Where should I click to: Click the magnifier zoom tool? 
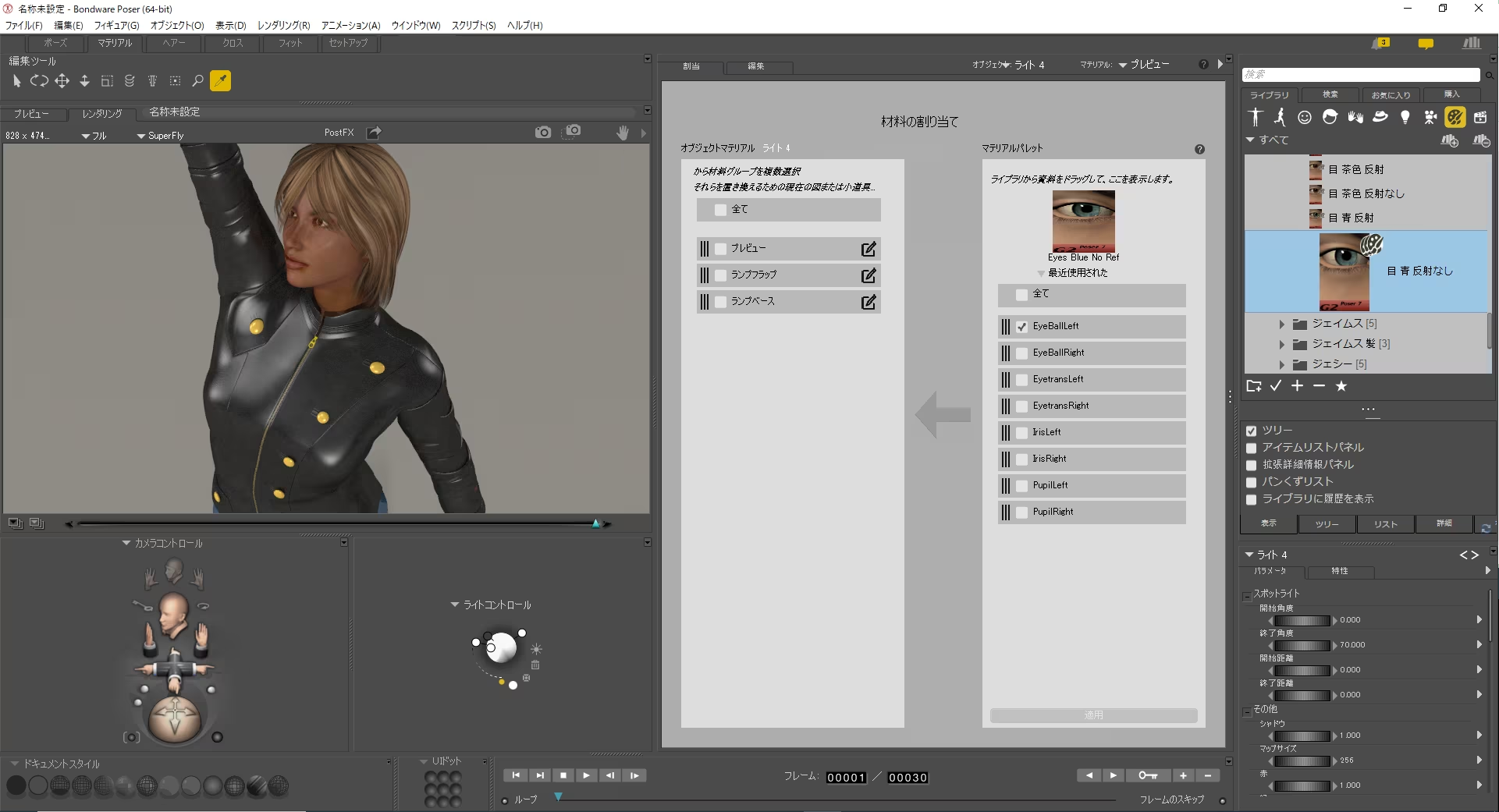tap(197, 80)
